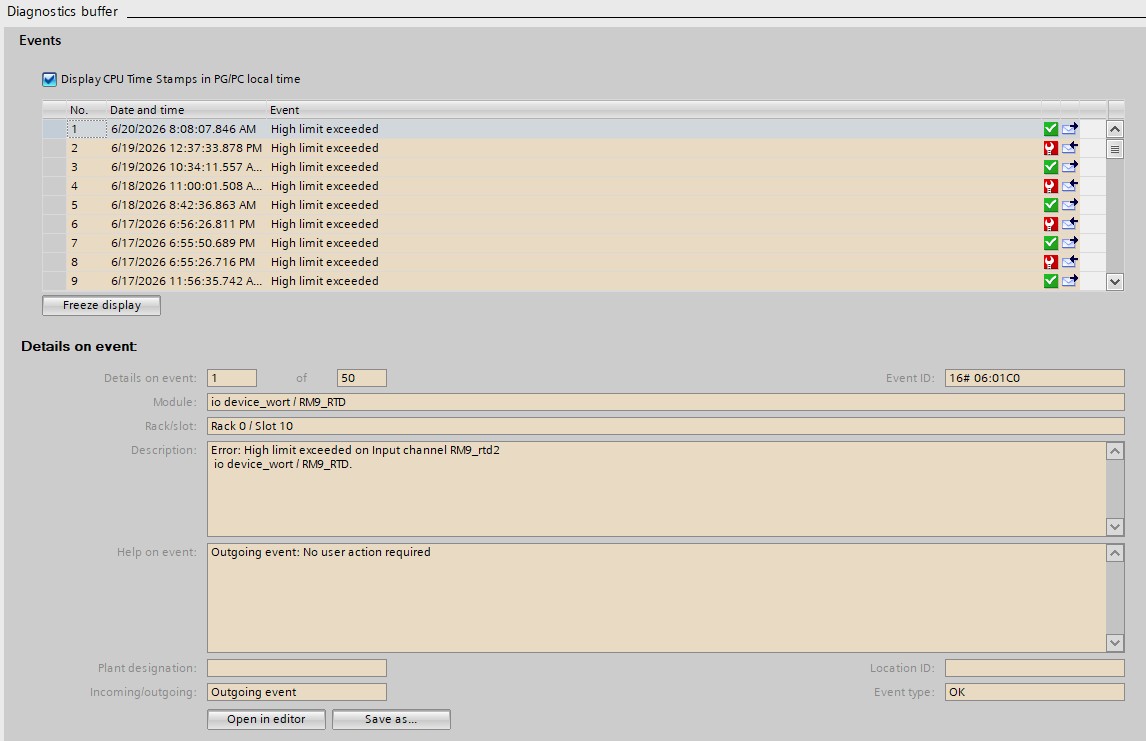Click outgoing envelope icon in row 3
The image size is (1146, 741).
pos(1070,167)
